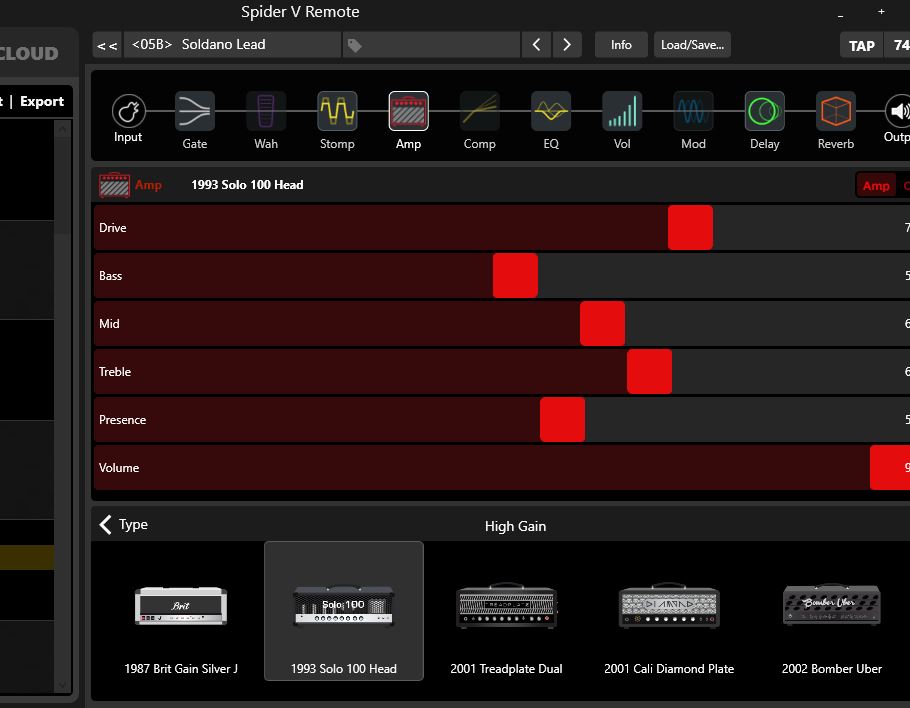The image size is (910, 708).
Task: Select the Output speaker block
Action: 898,111
